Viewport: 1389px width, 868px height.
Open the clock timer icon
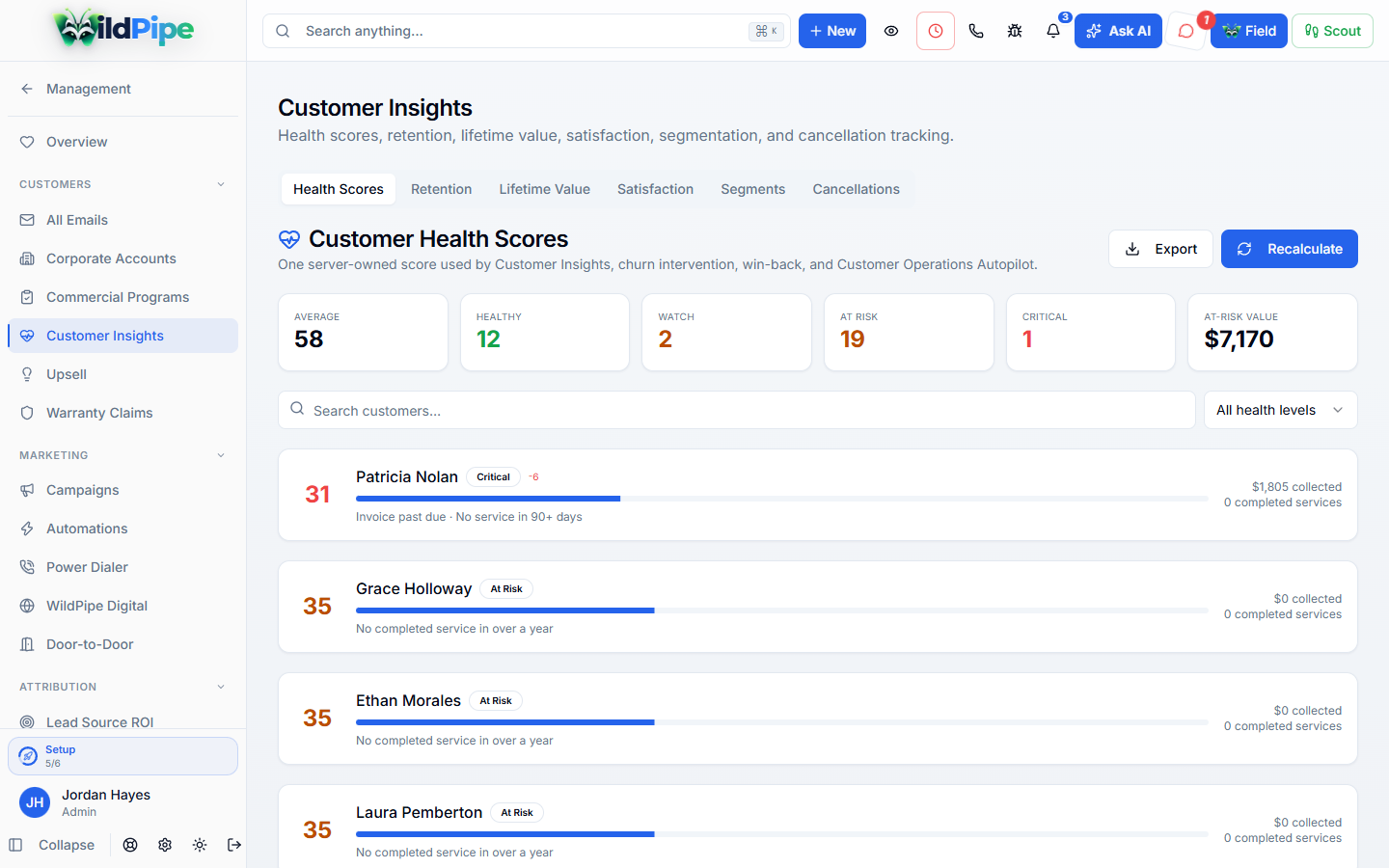tap(936, 31)
